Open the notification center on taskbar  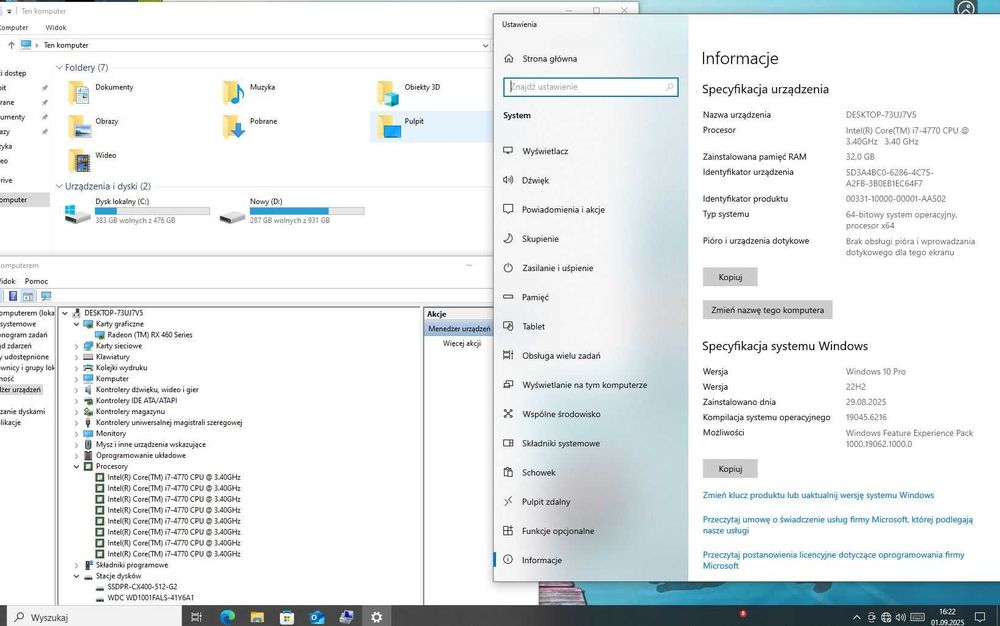(x=980, y=617)
